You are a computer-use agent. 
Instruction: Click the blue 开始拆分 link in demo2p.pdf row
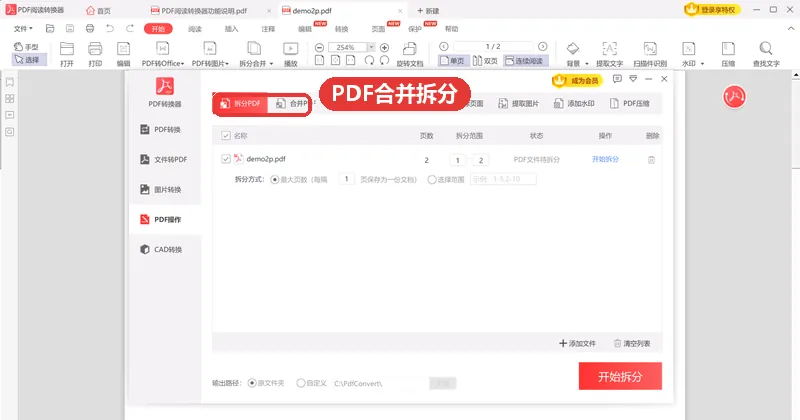(605, 159)
